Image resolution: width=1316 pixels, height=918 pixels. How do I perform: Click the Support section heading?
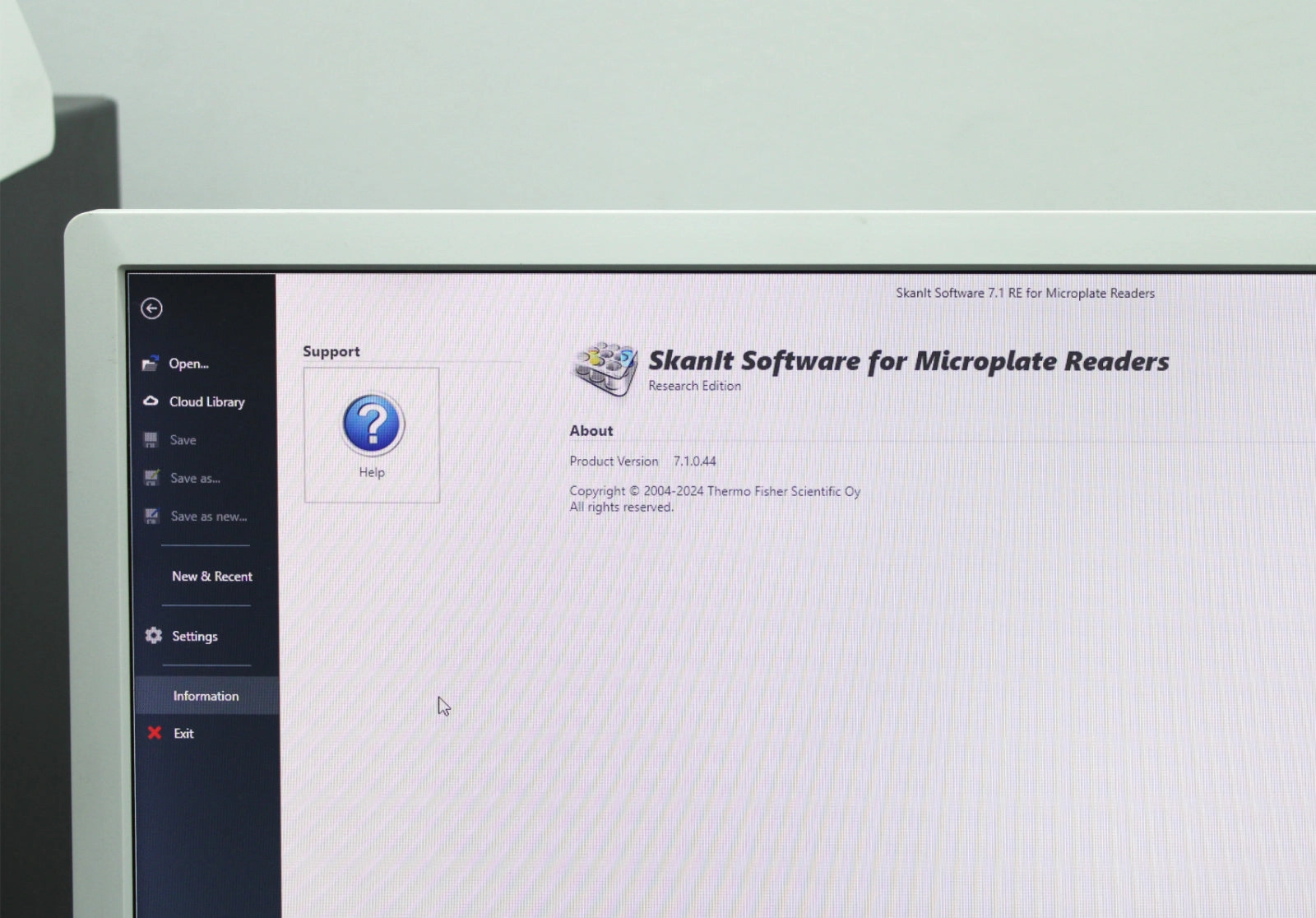[331, 351]
